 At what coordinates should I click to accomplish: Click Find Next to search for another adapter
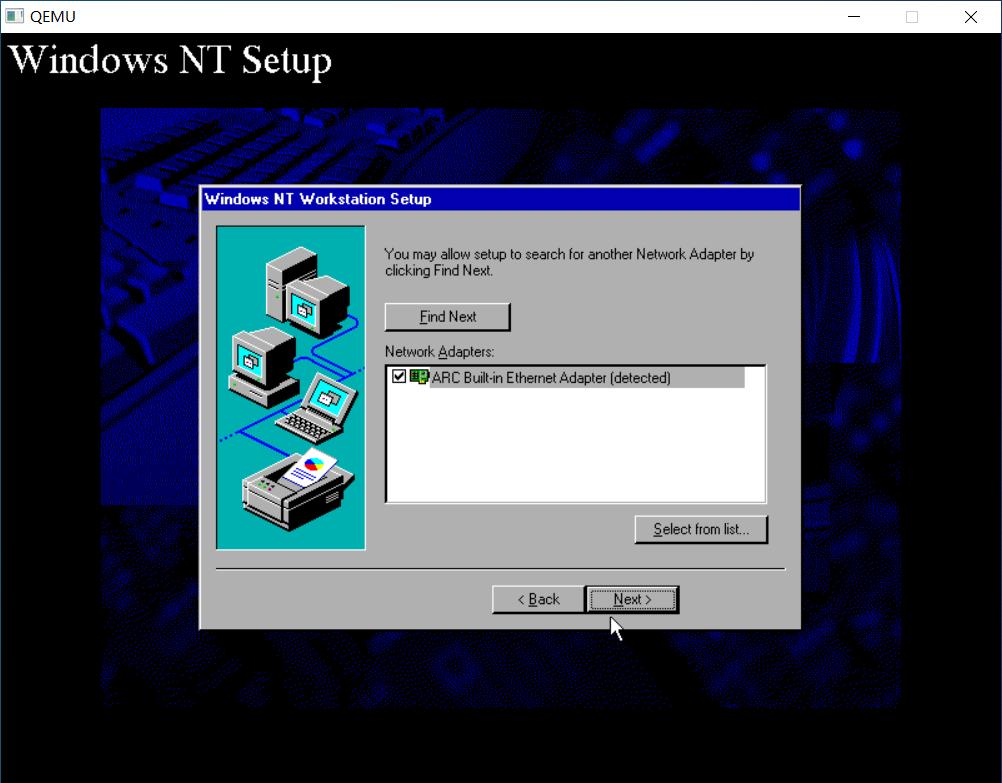pyautogui.click(x=446, y=316)
